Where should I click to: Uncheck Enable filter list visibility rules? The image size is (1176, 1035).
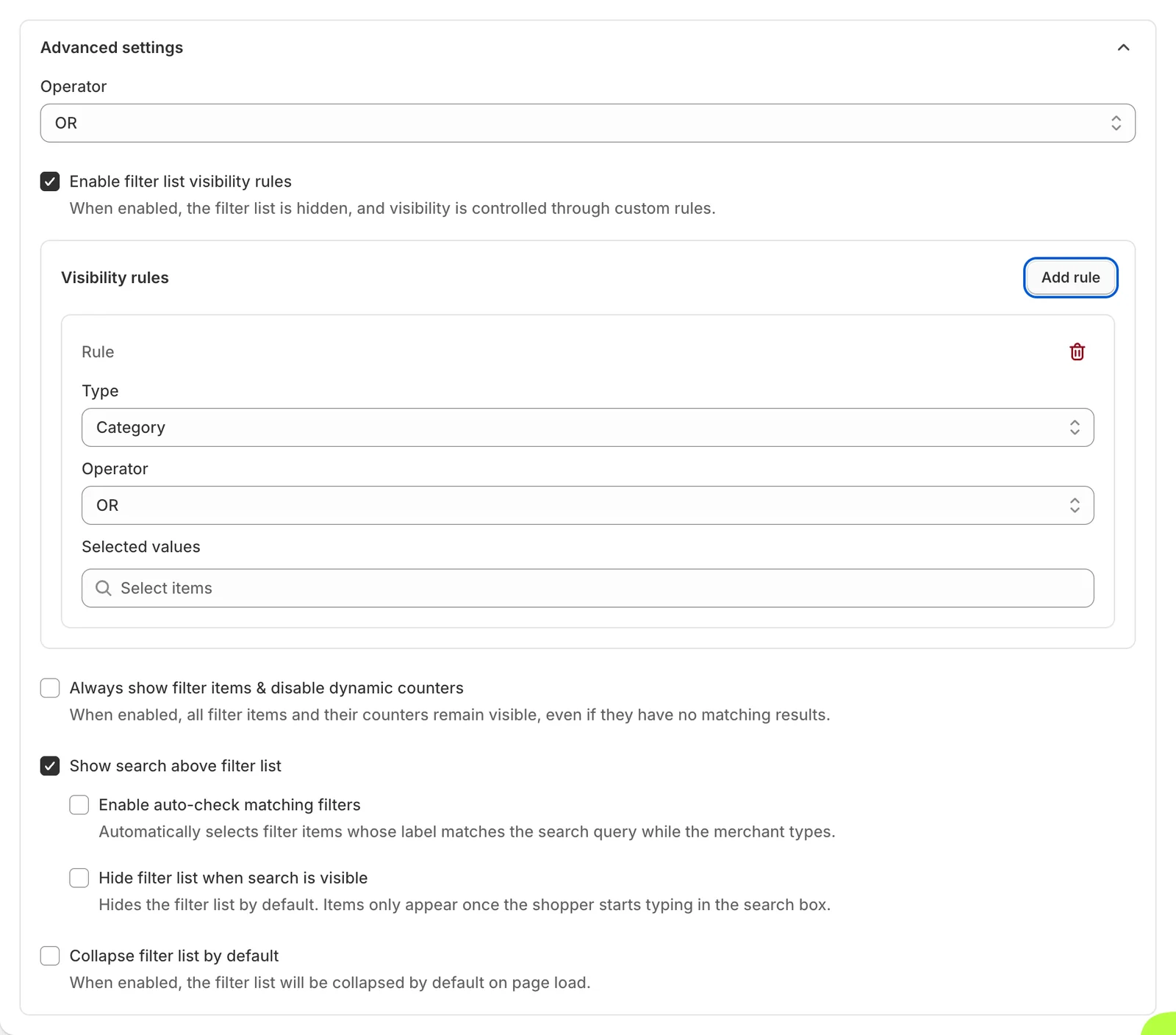coord(50,182)
